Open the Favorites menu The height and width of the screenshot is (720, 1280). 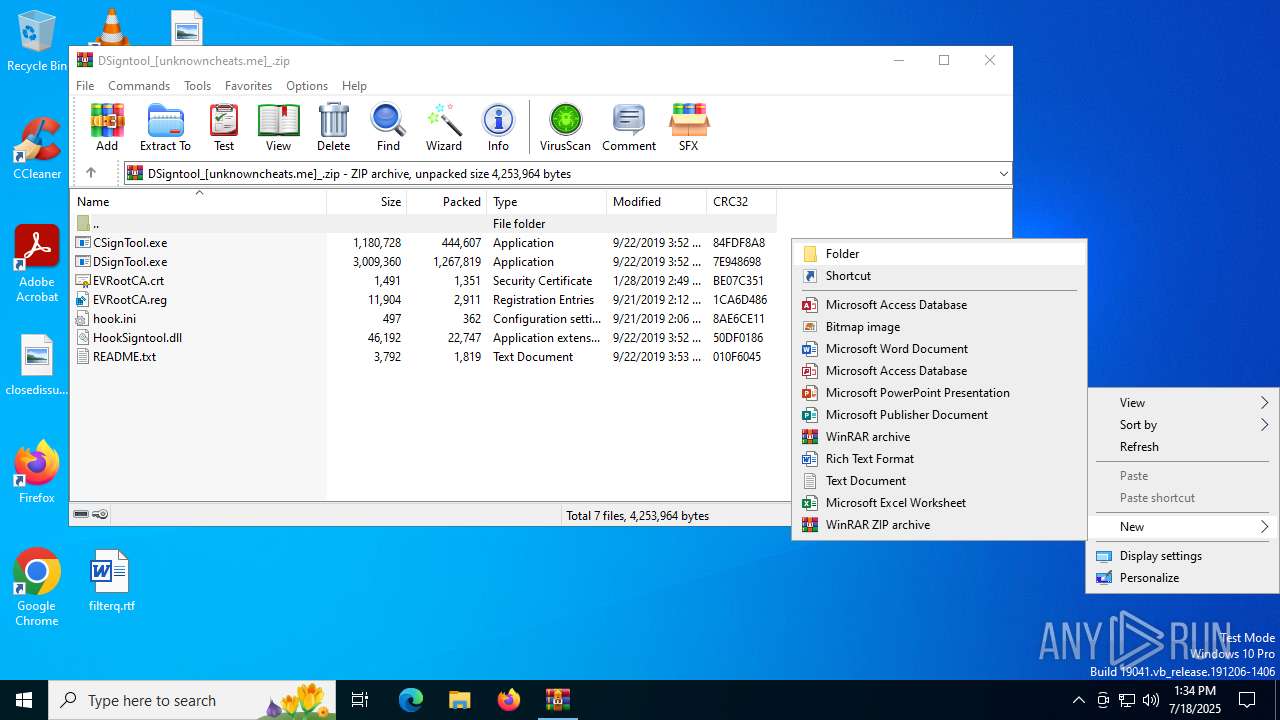point(248,86)
